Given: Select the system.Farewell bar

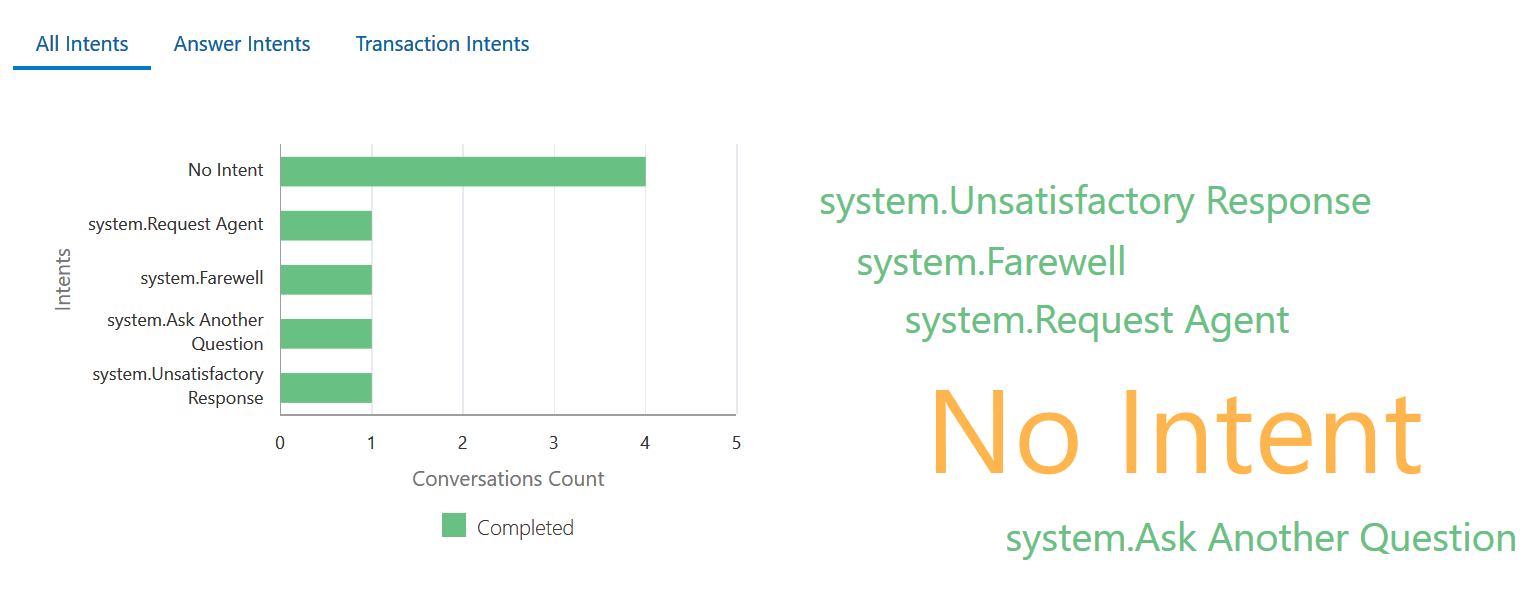Looking at the screenshot, I should click(x=325, y=278).
